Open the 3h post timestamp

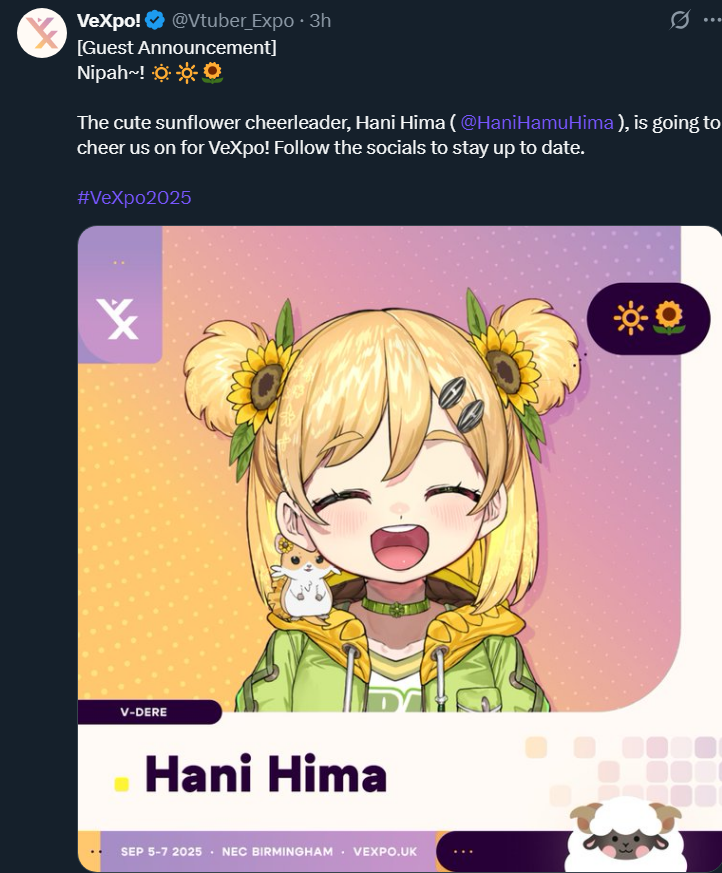[320, 21]
